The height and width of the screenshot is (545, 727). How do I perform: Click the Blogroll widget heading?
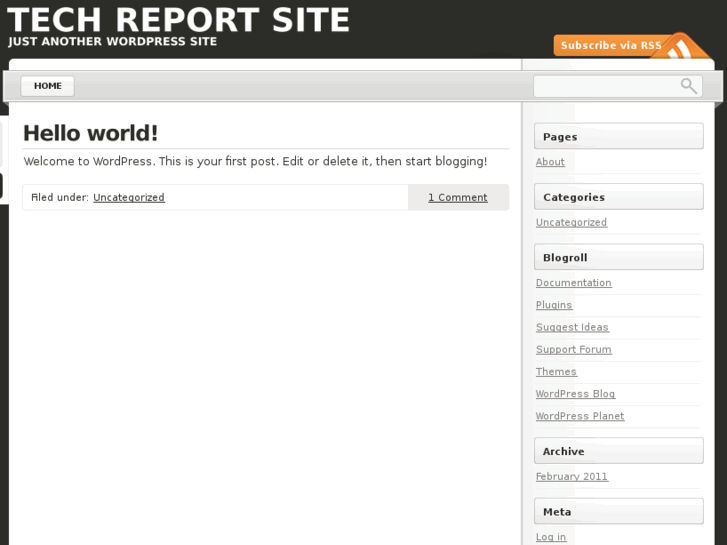(619, 257)
